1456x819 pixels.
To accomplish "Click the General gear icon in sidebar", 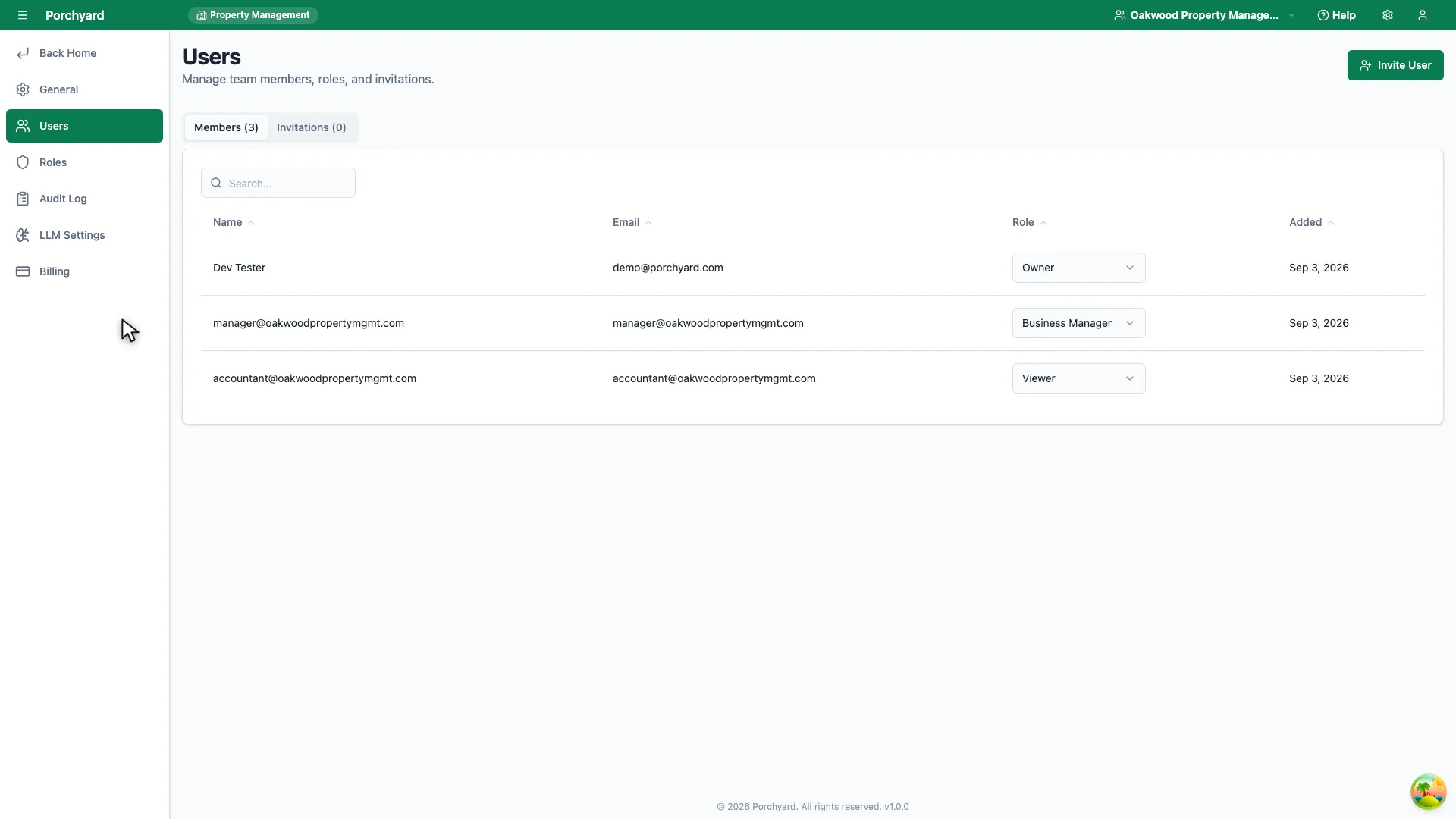I will point(23,89).
